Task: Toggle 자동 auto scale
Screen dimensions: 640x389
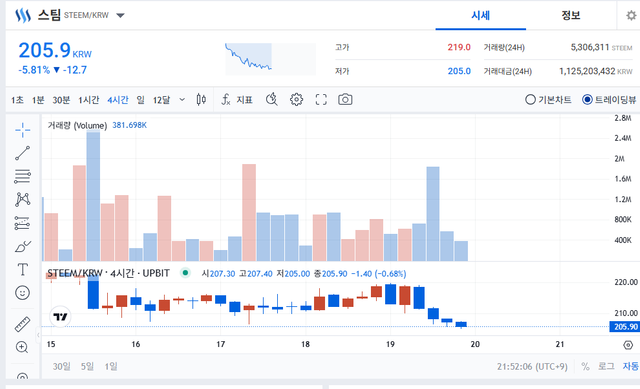Action: (x=630, y=367)
